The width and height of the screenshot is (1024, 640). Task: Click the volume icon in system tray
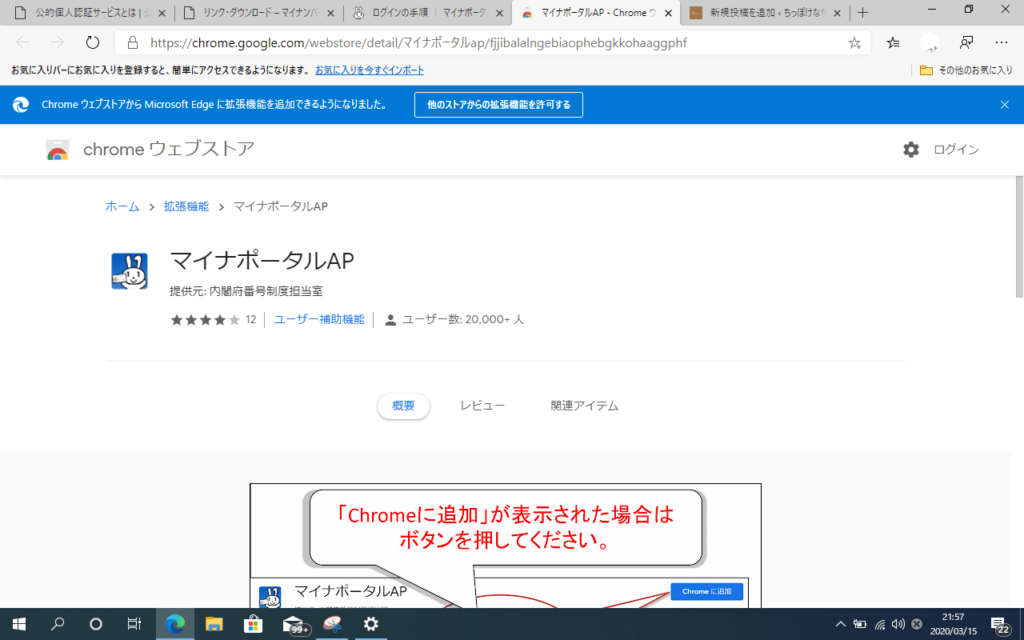tap(898, 624)
